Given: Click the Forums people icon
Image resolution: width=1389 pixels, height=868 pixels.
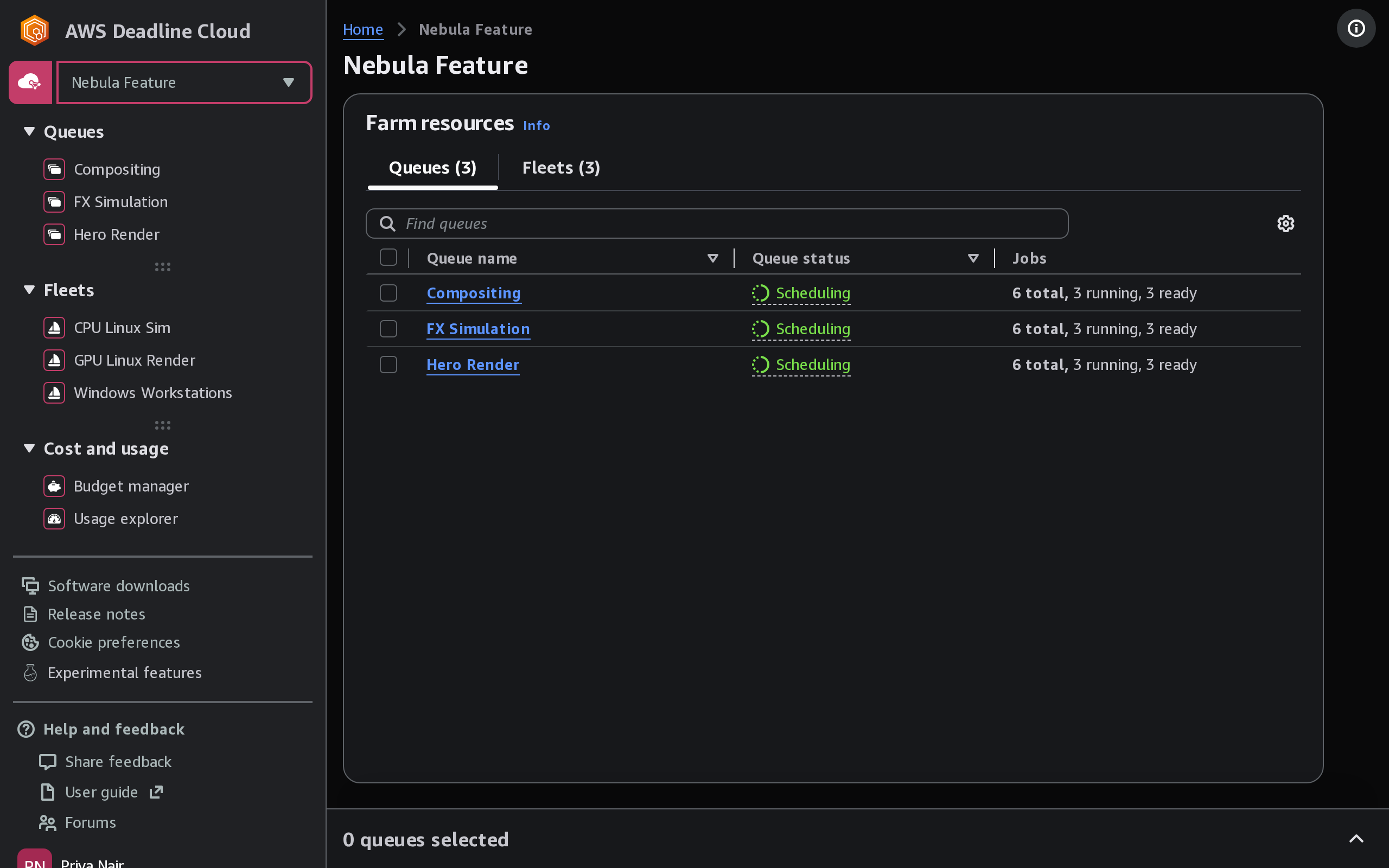Looking at the screenshot, I should point(48,823).
